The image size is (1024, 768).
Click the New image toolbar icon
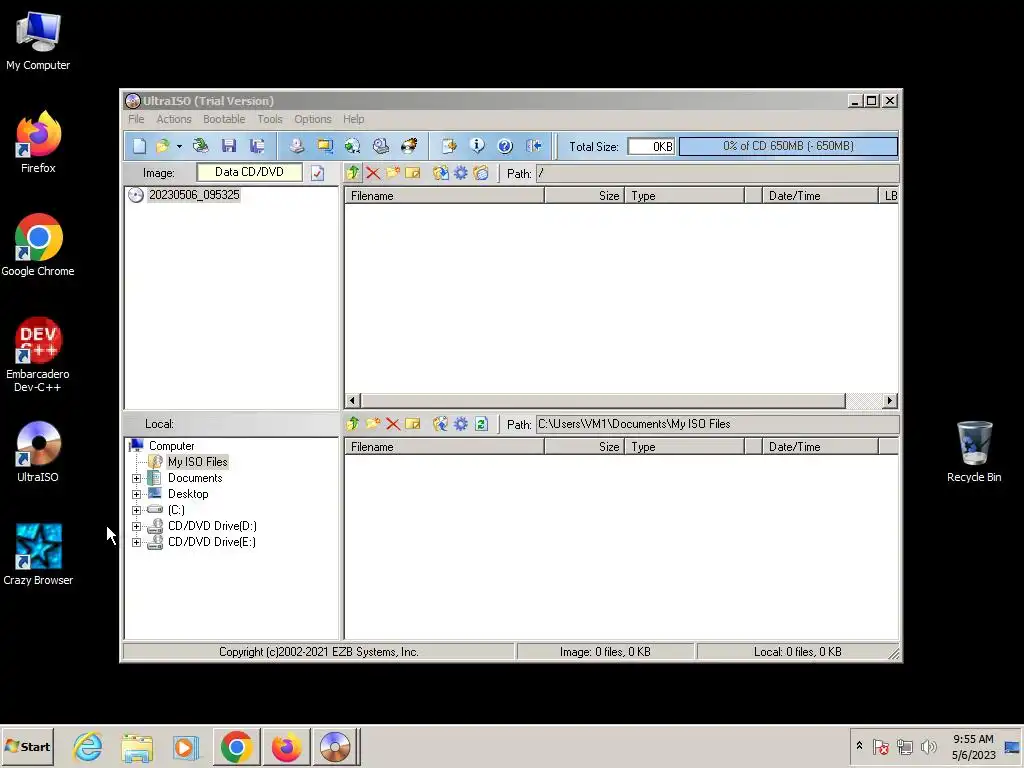click(x=139, y=146)
